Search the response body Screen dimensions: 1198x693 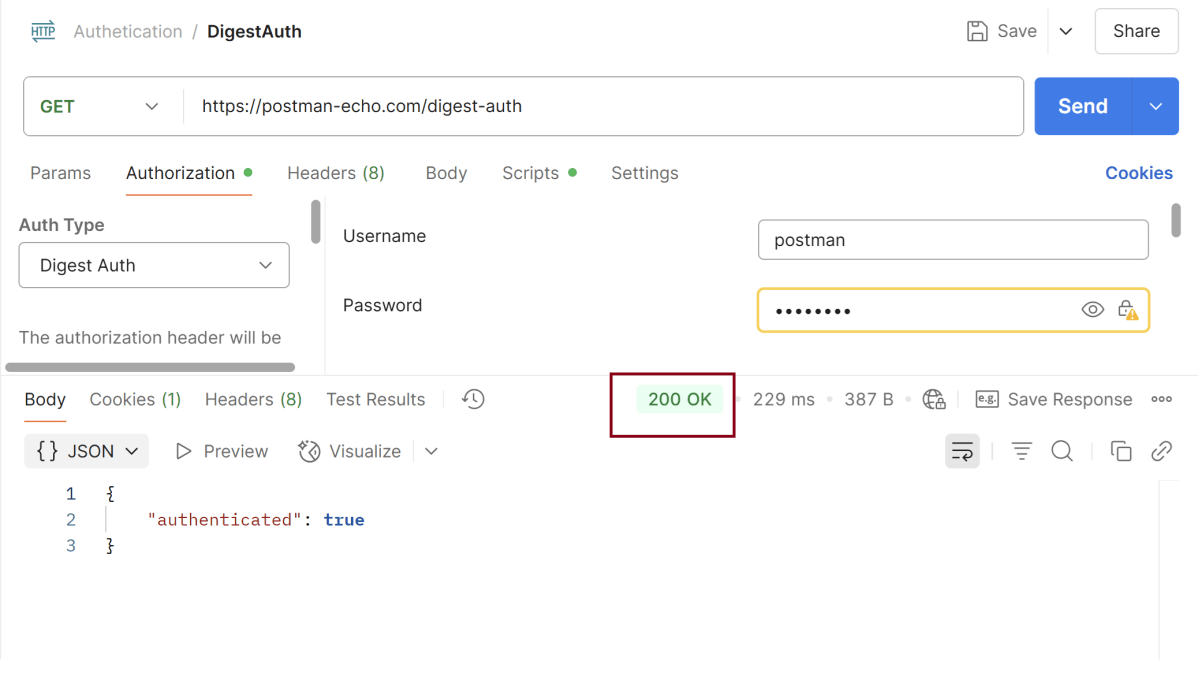[1062, 451]
